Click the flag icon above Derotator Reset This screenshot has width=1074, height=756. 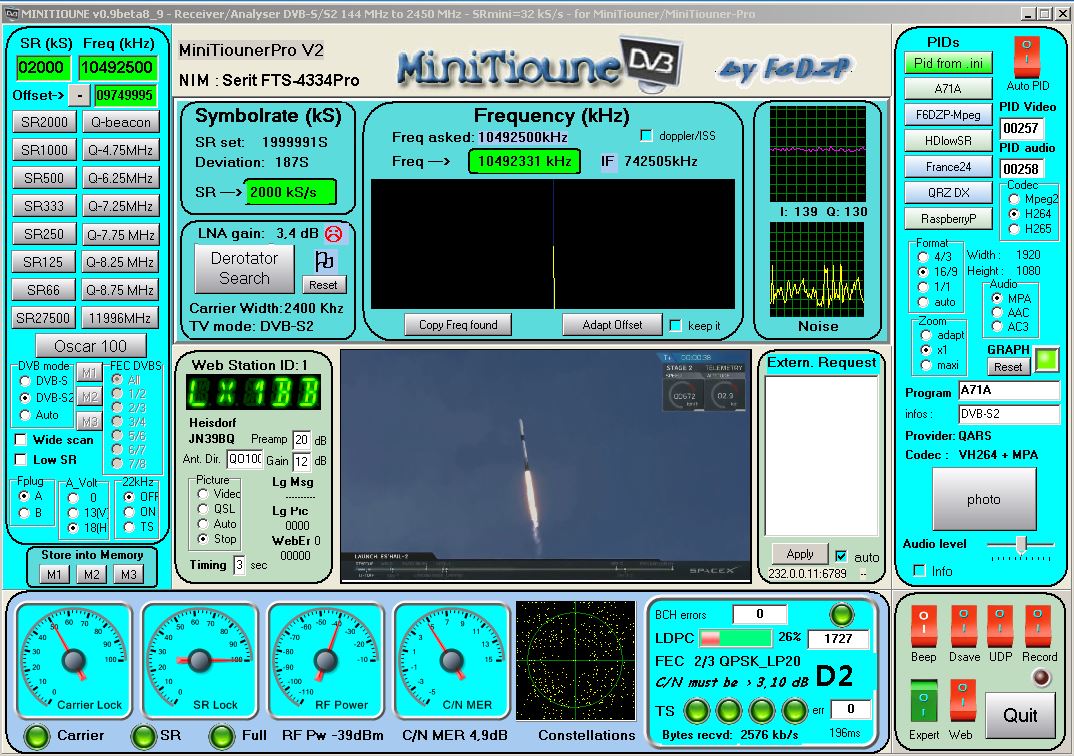tap(323, 261)
